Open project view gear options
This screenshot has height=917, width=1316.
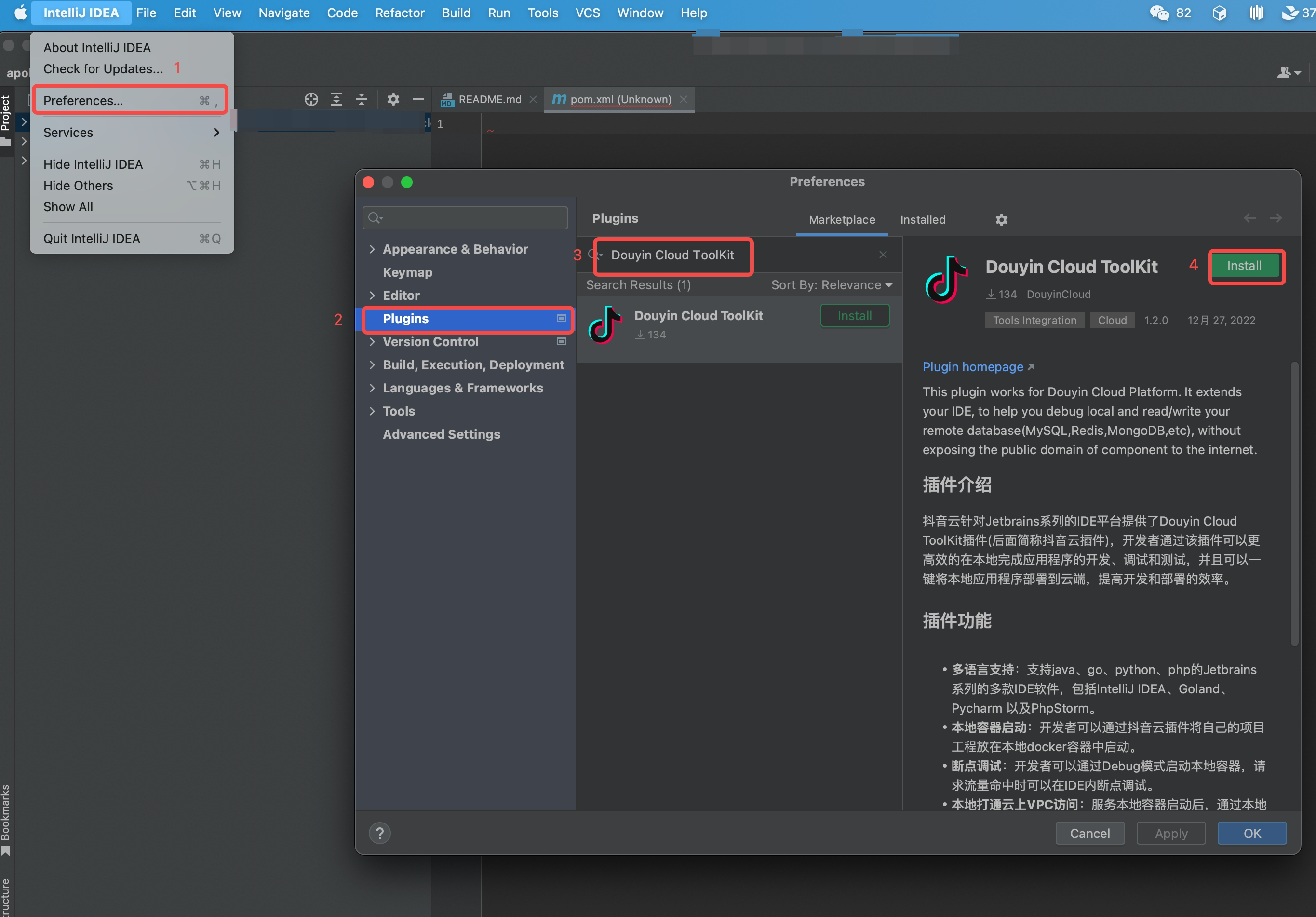392,100
